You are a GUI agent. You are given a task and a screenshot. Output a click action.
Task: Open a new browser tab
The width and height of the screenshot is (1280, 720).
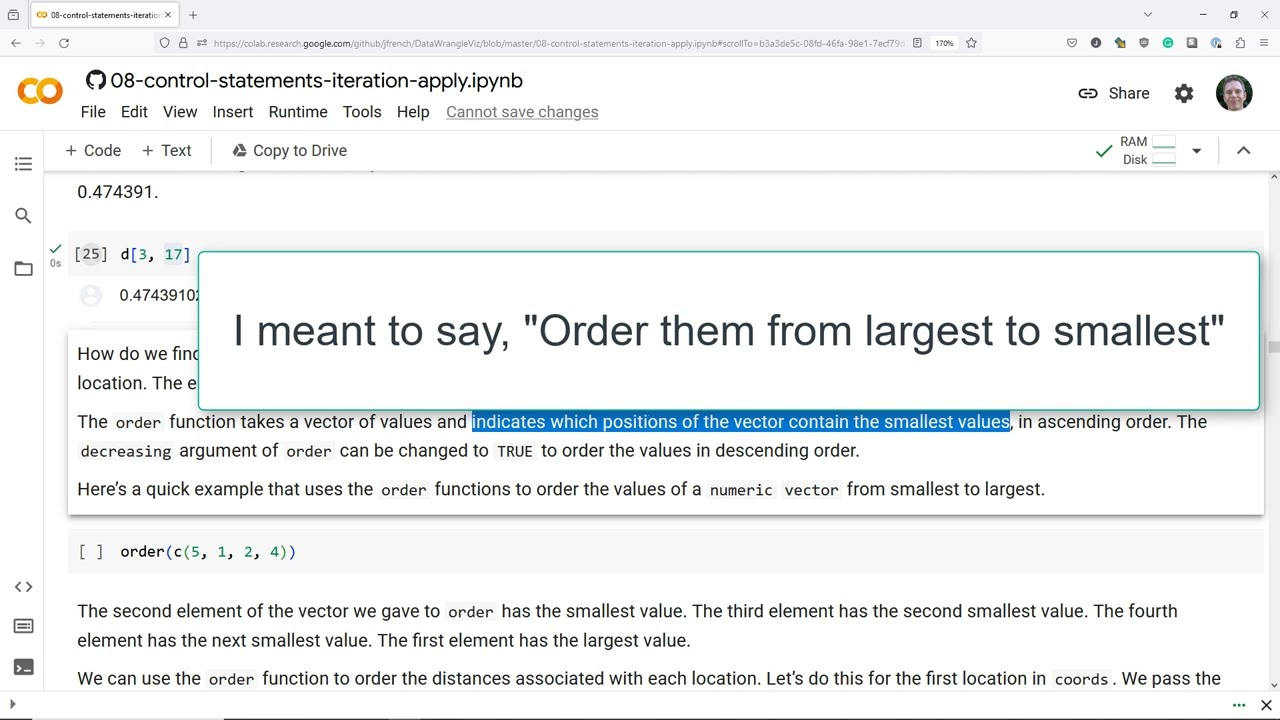tap(193, 15)
